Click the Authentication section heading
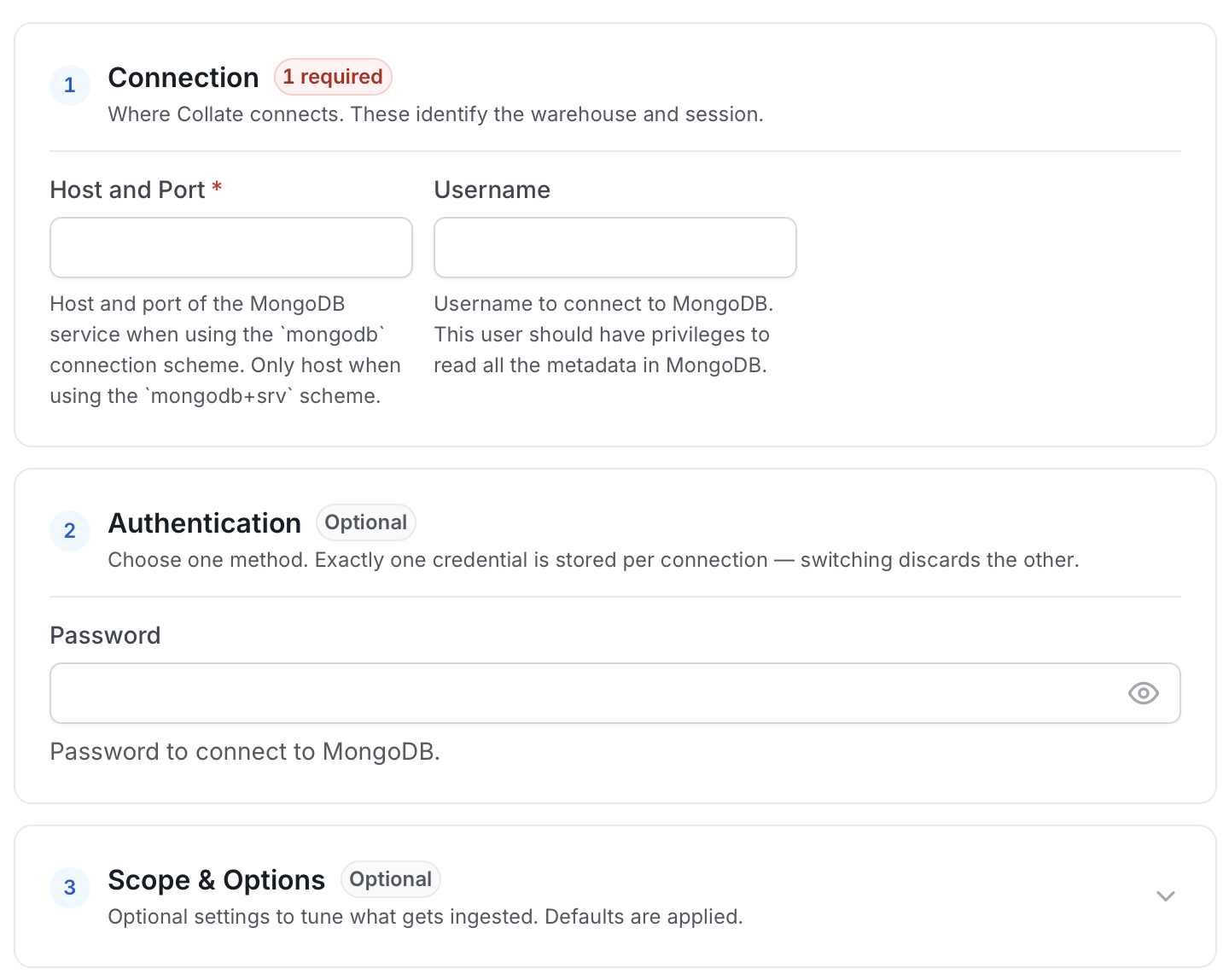The image size is (1229, 980). (205, 523)
